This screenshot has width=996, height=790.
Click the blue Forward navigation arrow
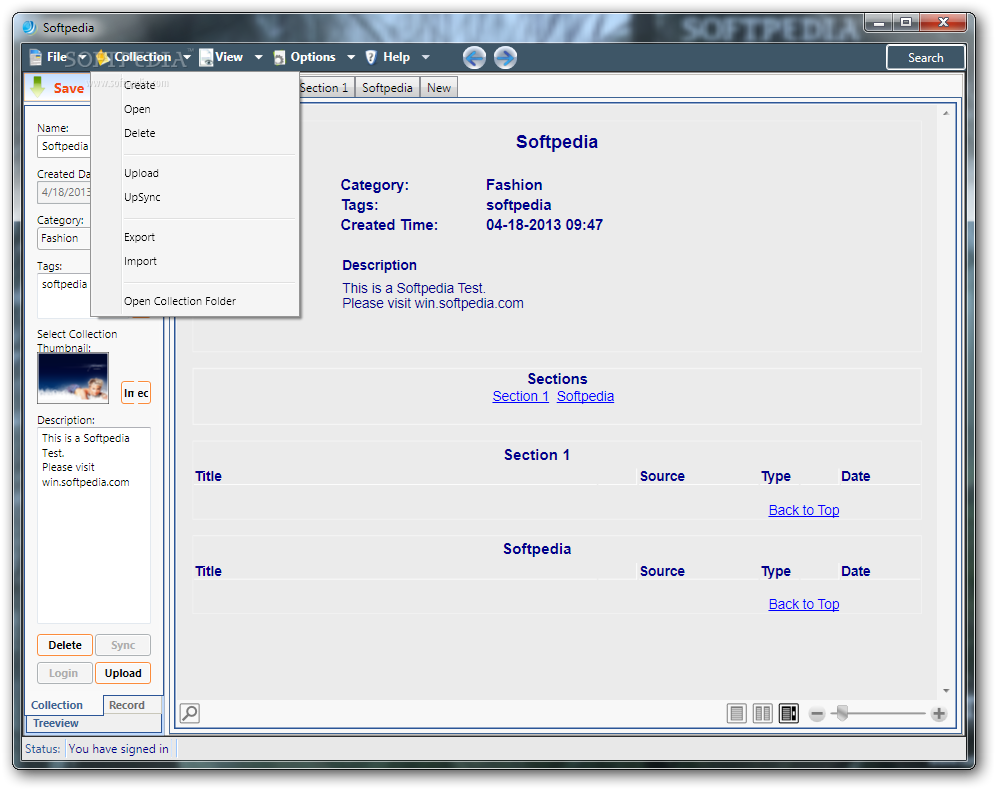tap(505, 58)
